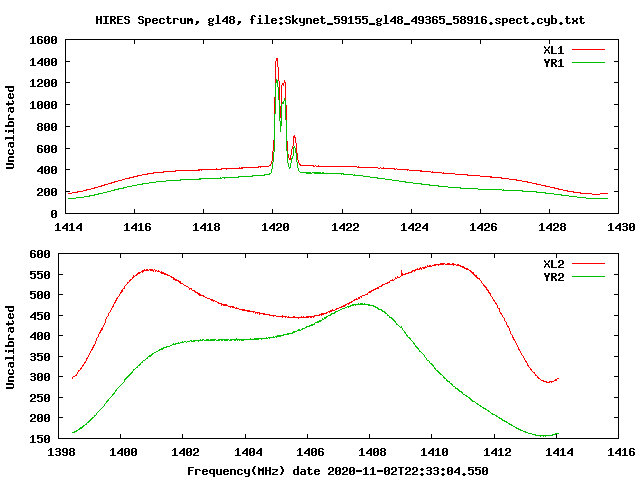
Task: Click the 1428 frequency tick label
Action: coord(552,227)
